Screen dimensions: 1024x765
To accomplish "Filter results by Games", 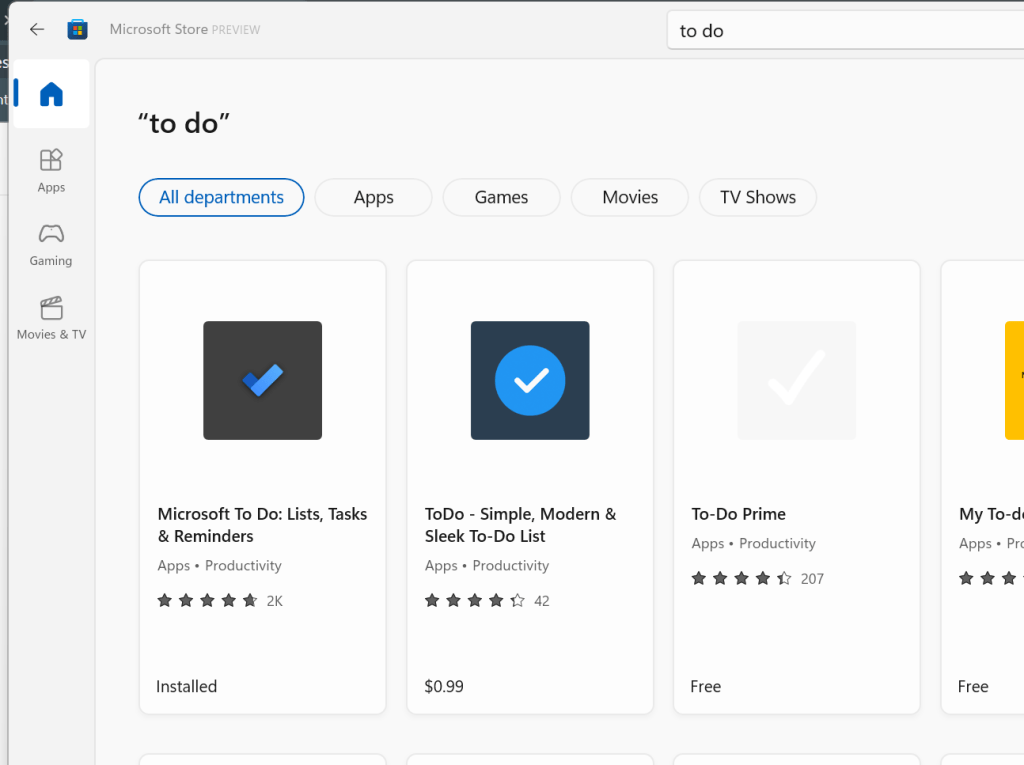I will point(501,197).
